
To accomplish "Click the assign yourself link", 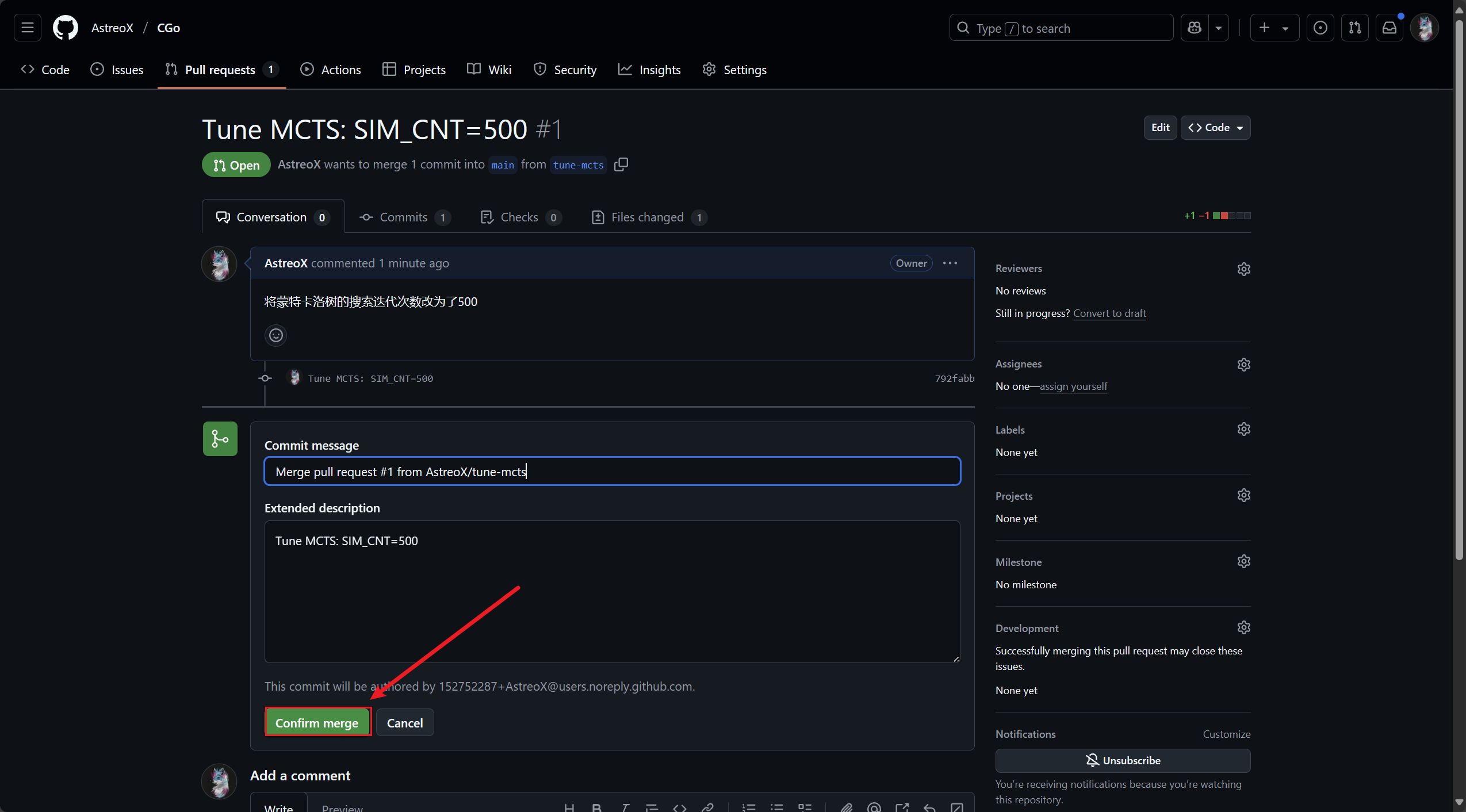I will click(1073, 386).
